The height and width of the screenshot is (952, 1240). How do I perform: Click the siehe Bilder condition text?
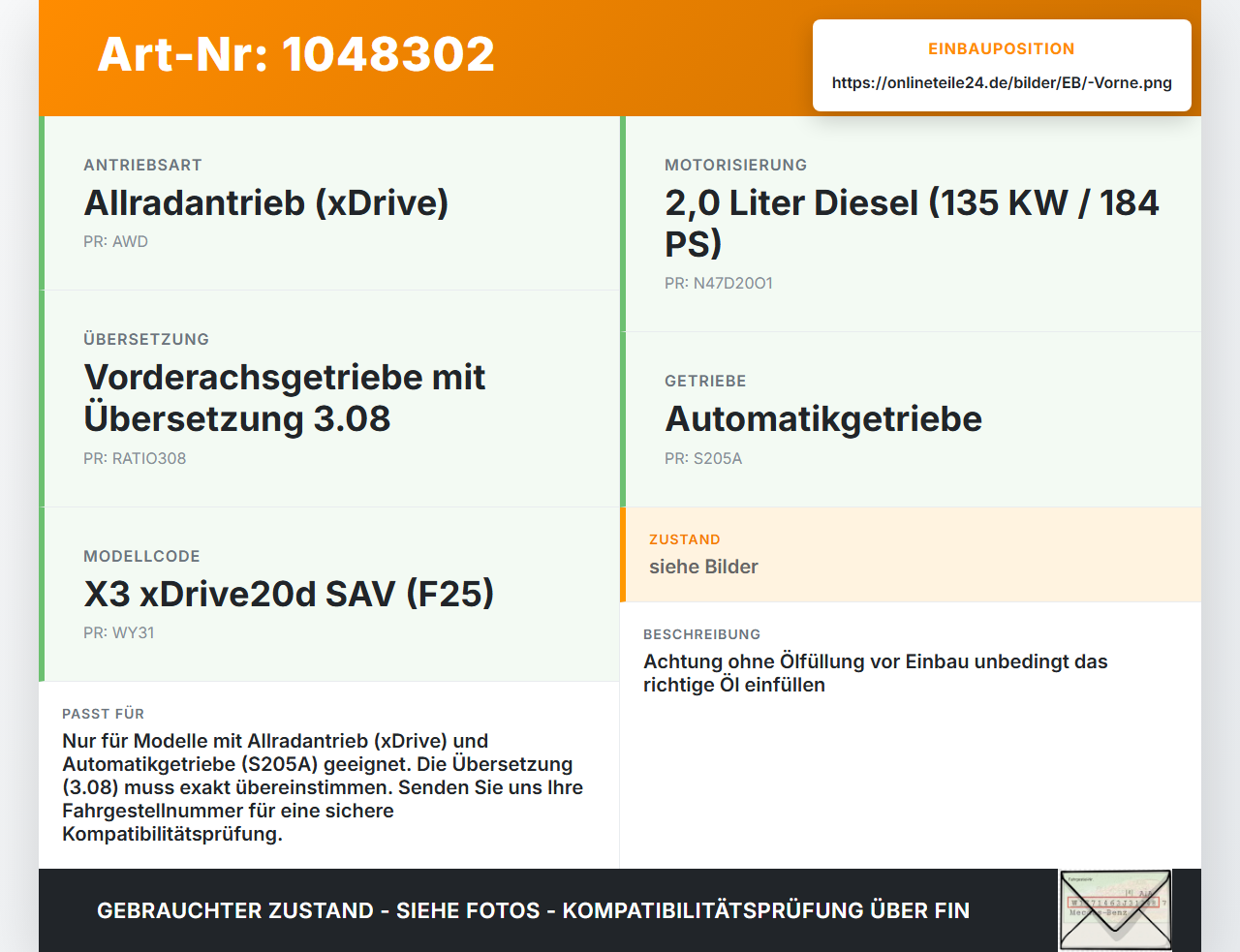(703, 567)
